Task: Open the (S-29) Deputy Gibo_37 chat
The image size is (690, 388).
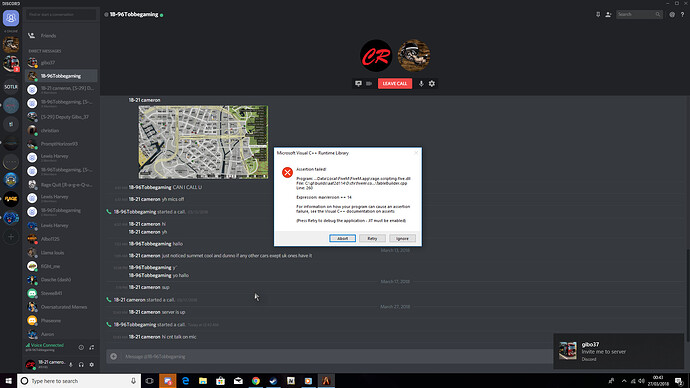Action: [61, 117]
